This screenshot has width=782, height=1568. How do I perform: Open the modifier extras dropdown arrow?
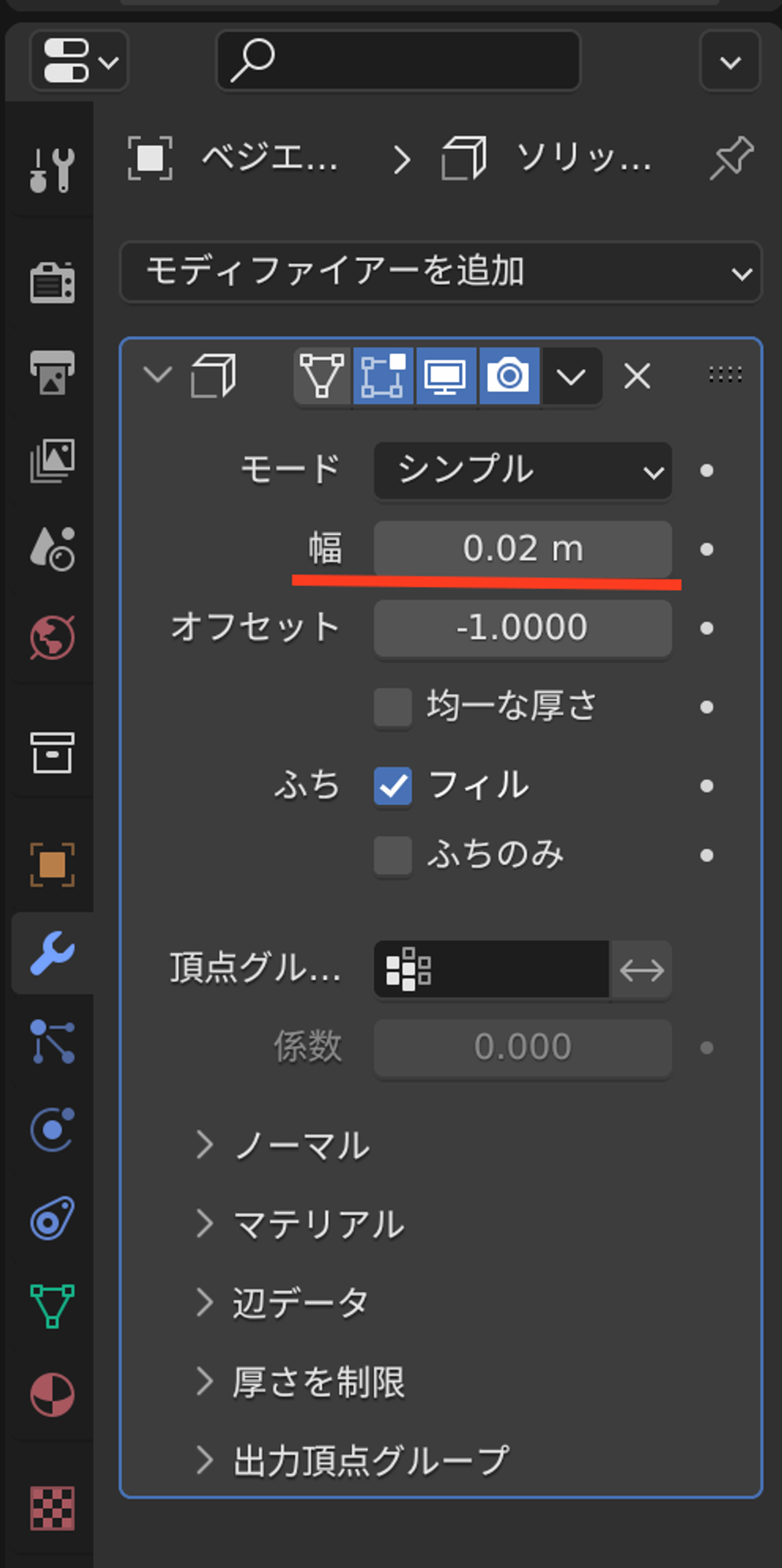(x=572, y=376)
